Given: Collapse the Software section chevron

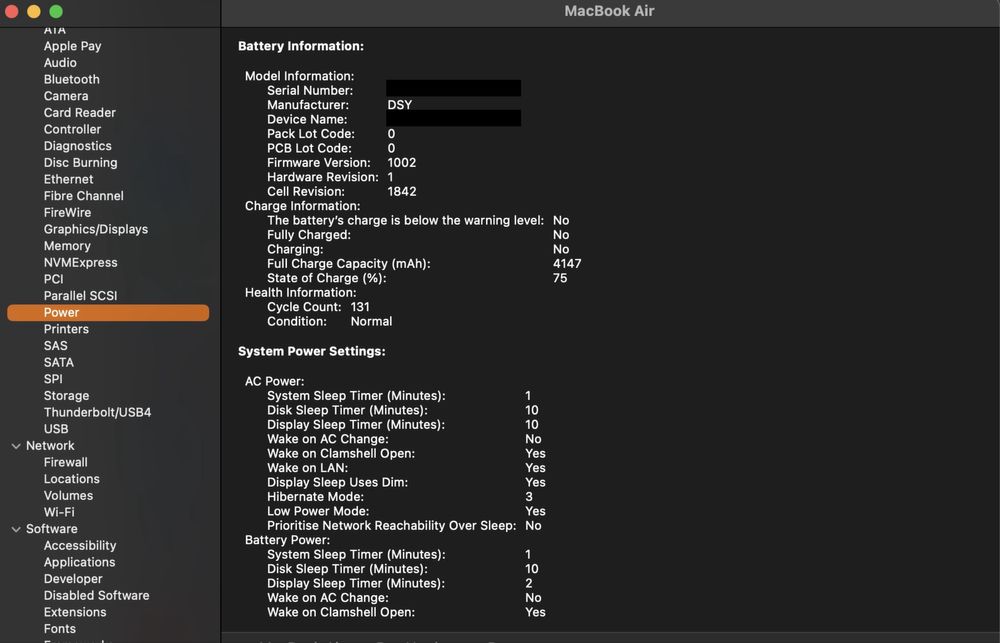Looking at the screenshot, I should 16,529.
